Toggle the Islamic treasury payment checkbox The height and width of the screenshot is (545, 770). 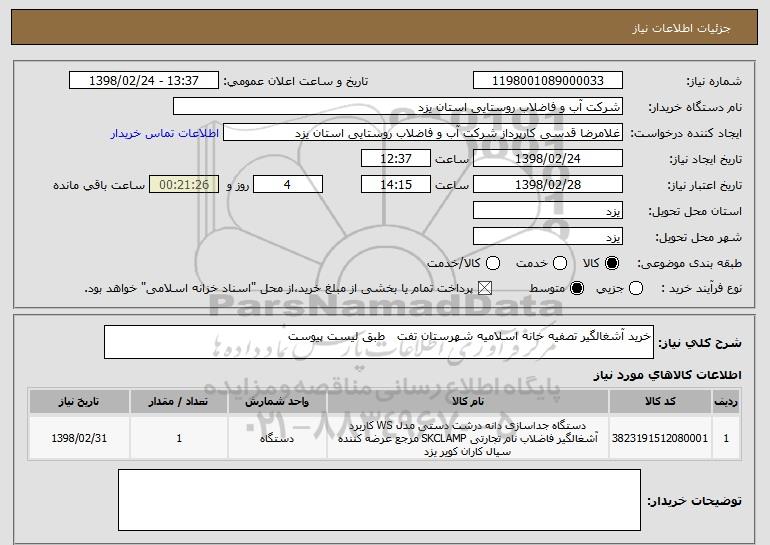(485, 288)
